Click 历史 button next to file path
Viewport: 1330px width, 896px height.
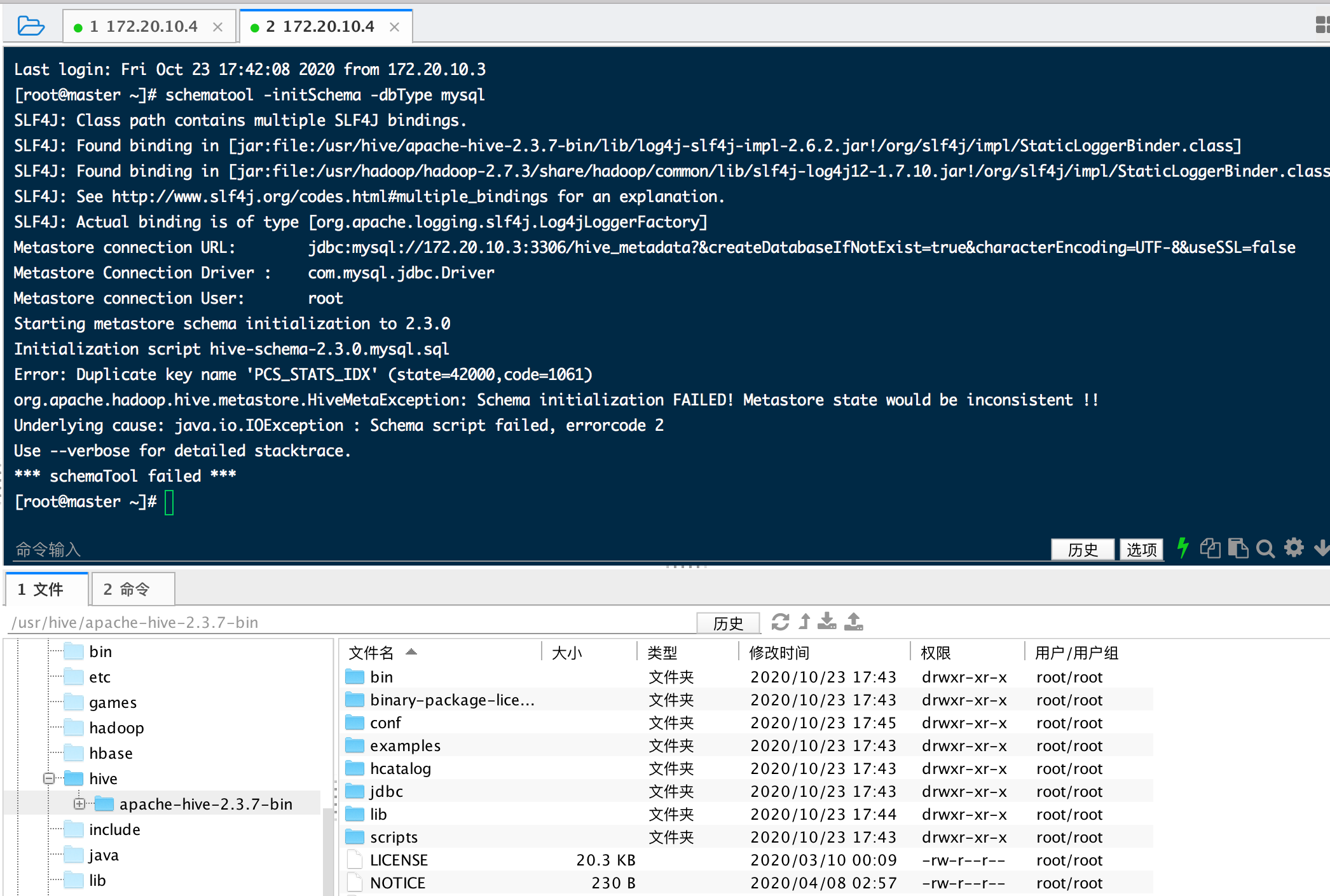(x=728, y=623)
